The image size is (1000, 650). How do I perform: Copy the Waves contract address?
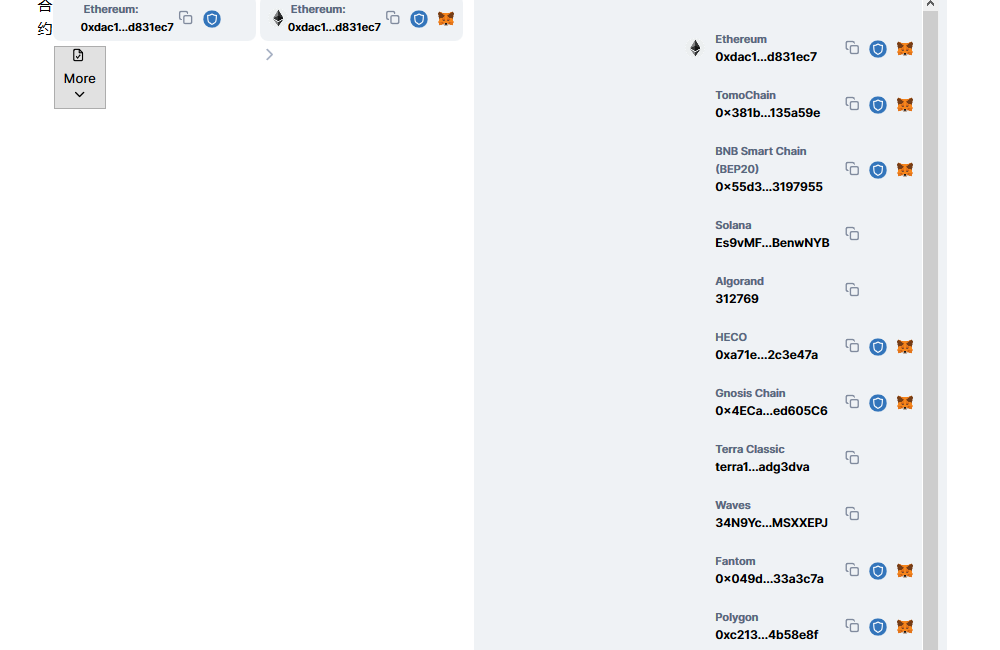852,514
